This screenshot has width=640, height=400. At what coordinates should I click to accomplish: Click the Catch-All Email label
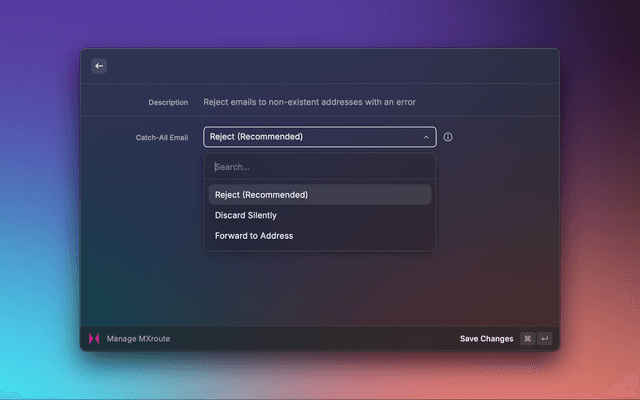click(x=161, y=137)
